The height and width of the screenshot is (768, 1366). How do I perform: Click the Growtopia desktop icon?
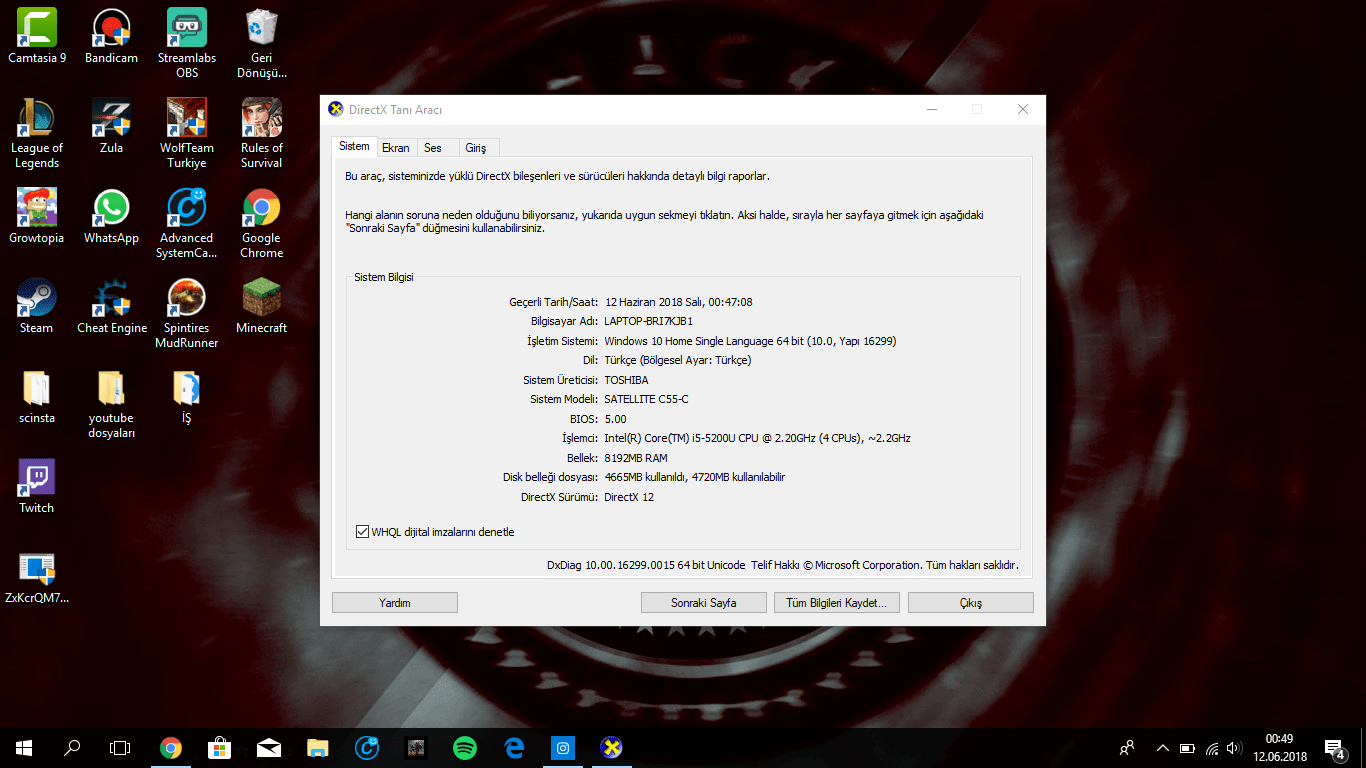[37, 216]
